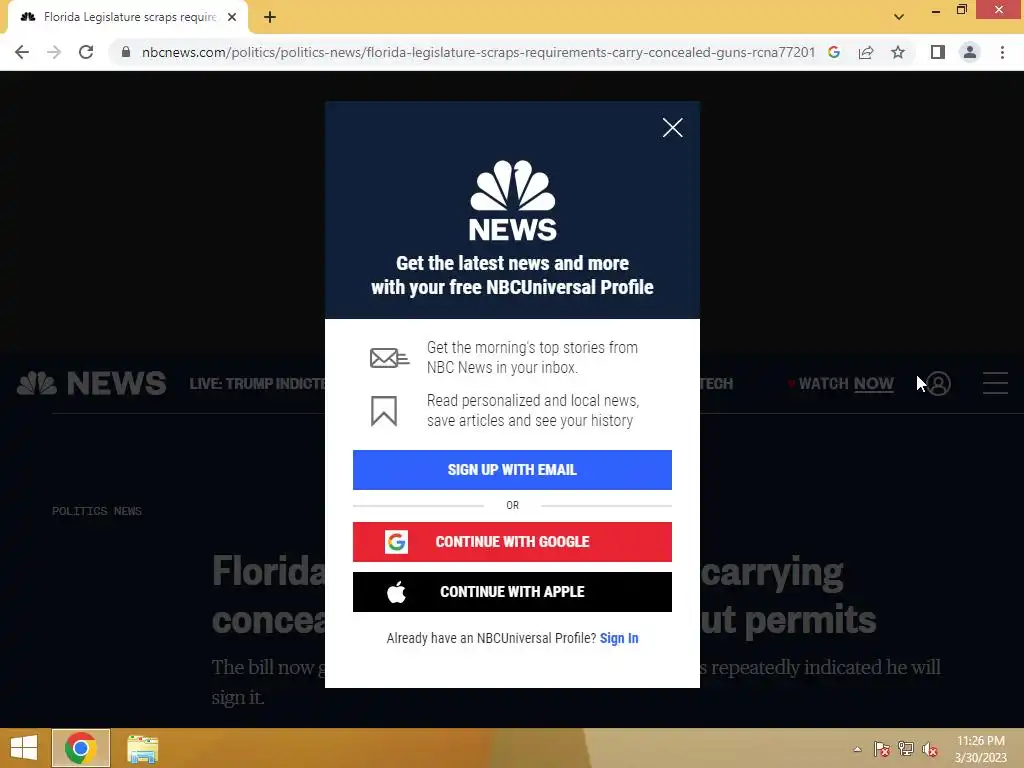Choose Continue With Apple

click(512, 592)
